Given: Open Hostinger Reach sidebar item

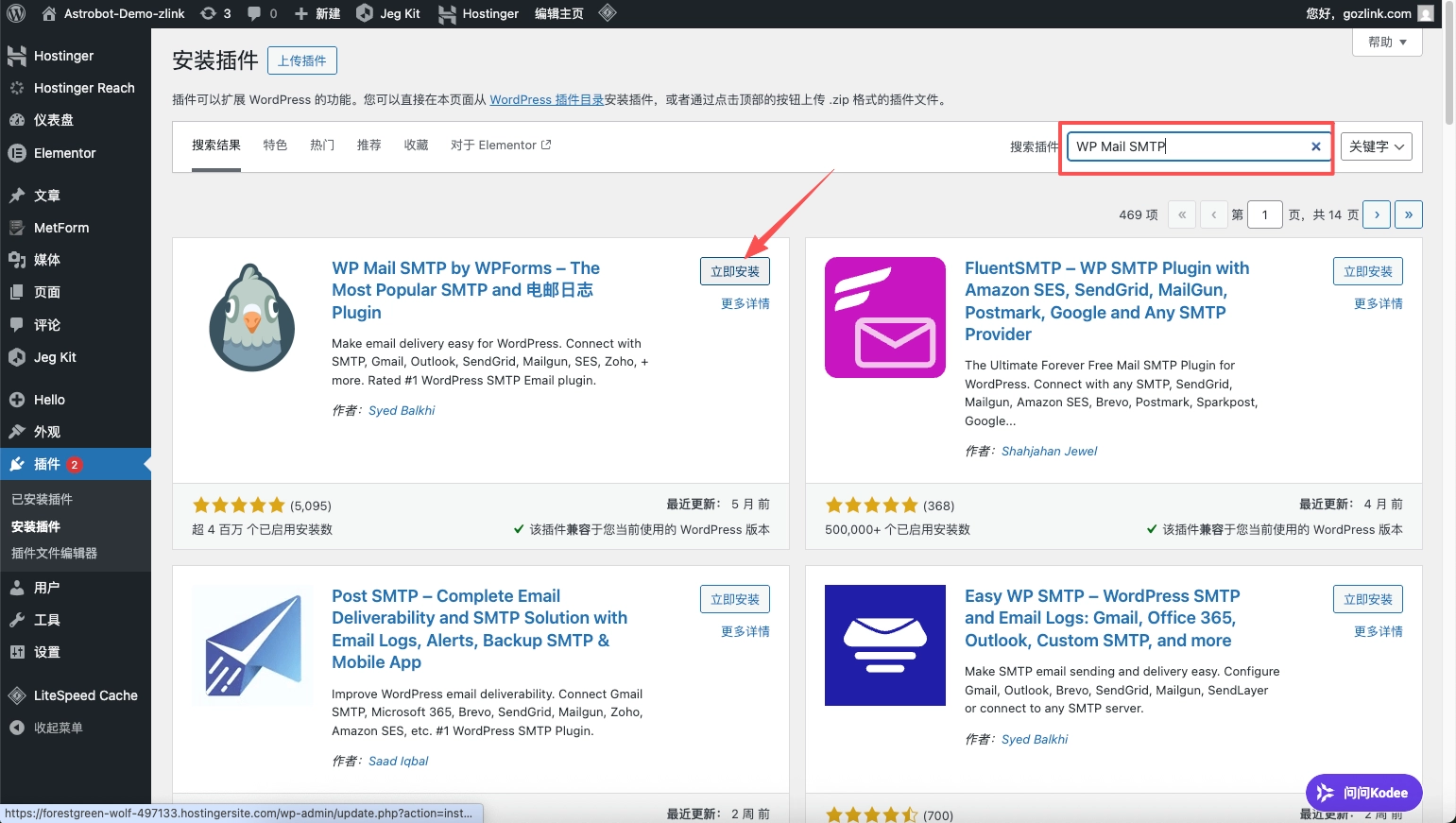Looking at the screenshot, I should (76, 88).
